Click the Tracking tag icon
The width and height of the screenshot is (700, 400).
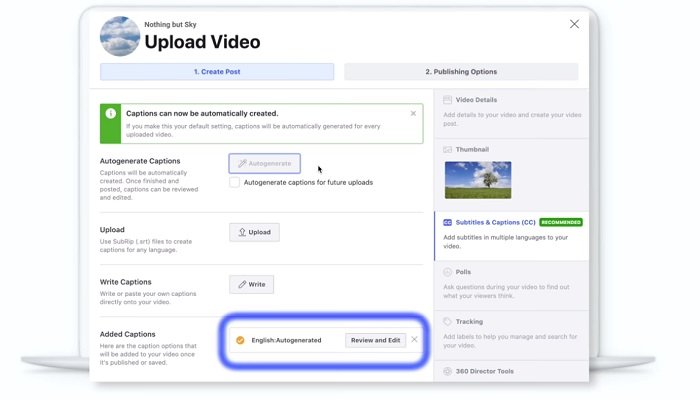pos(447,322)
